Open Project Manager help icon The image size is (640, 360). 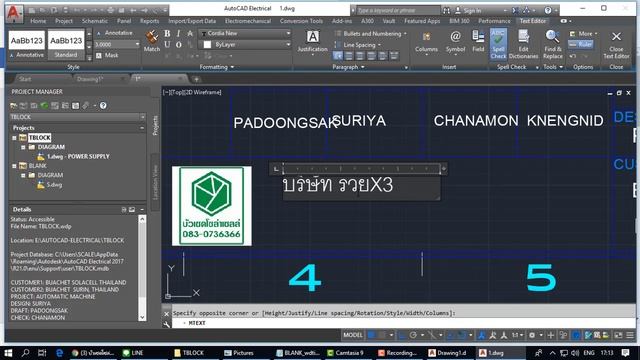pos(103,106)
